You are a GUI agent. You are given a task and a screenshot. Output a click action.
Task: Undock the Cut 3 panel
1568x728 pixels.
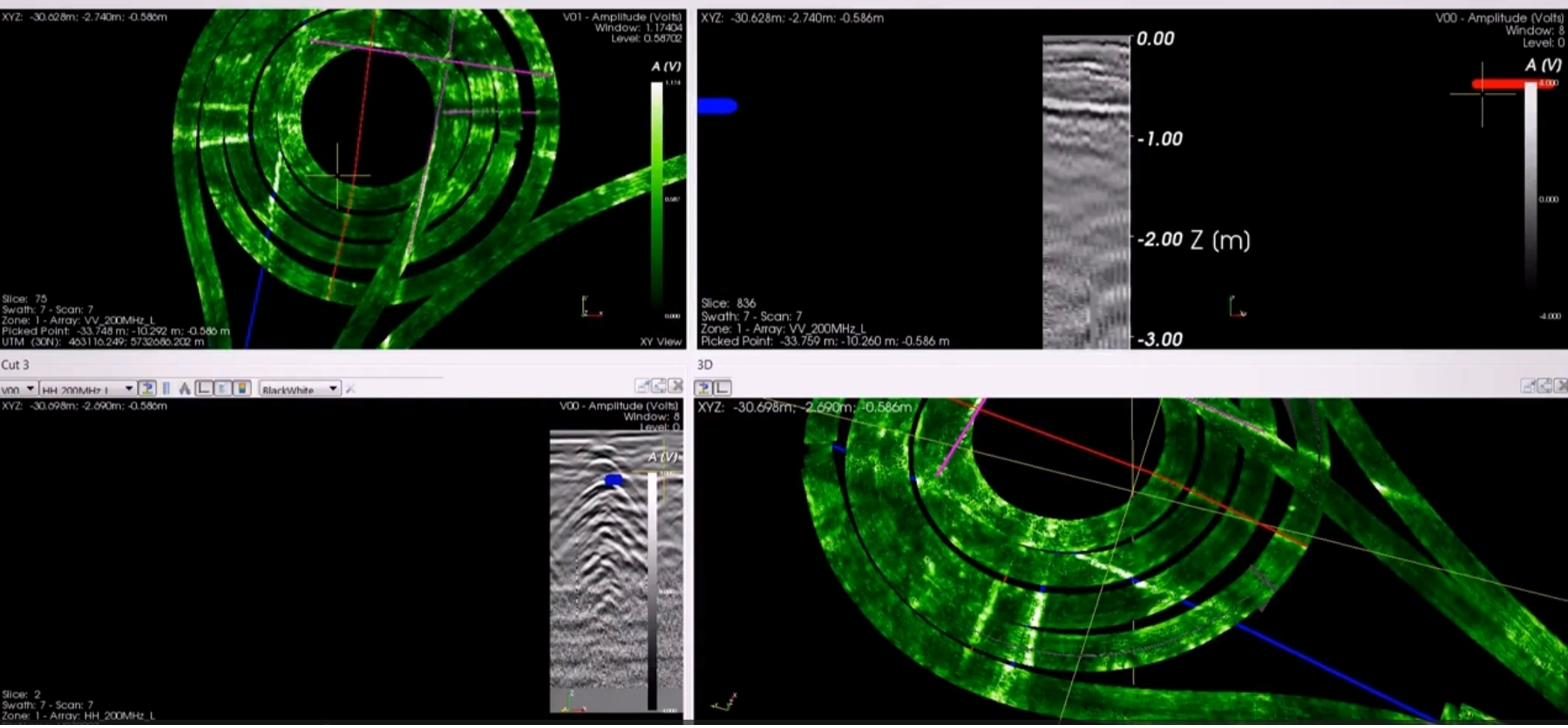[643, 385]
